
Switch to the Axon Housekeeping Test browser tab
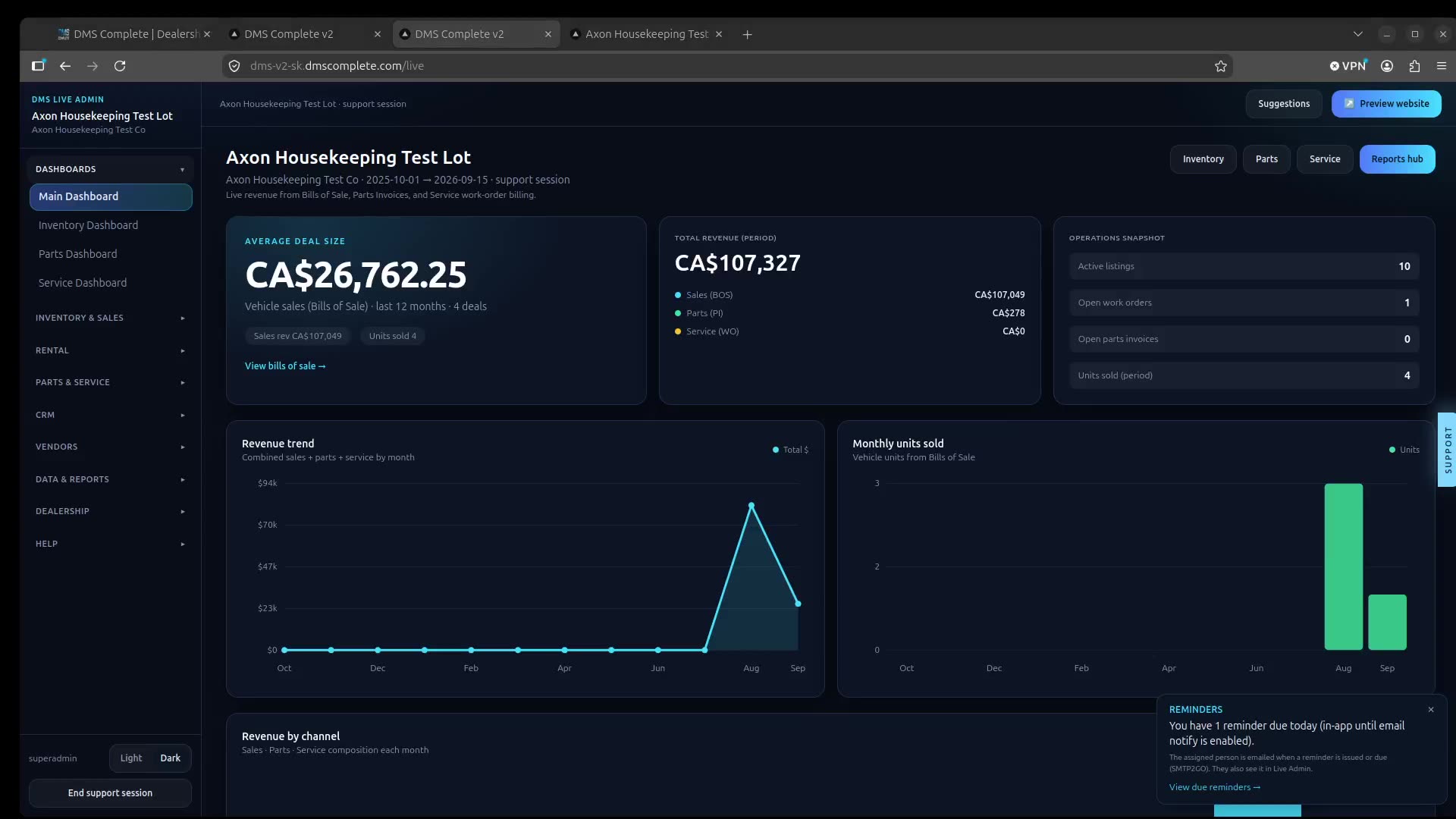click(x=646, y=34)
